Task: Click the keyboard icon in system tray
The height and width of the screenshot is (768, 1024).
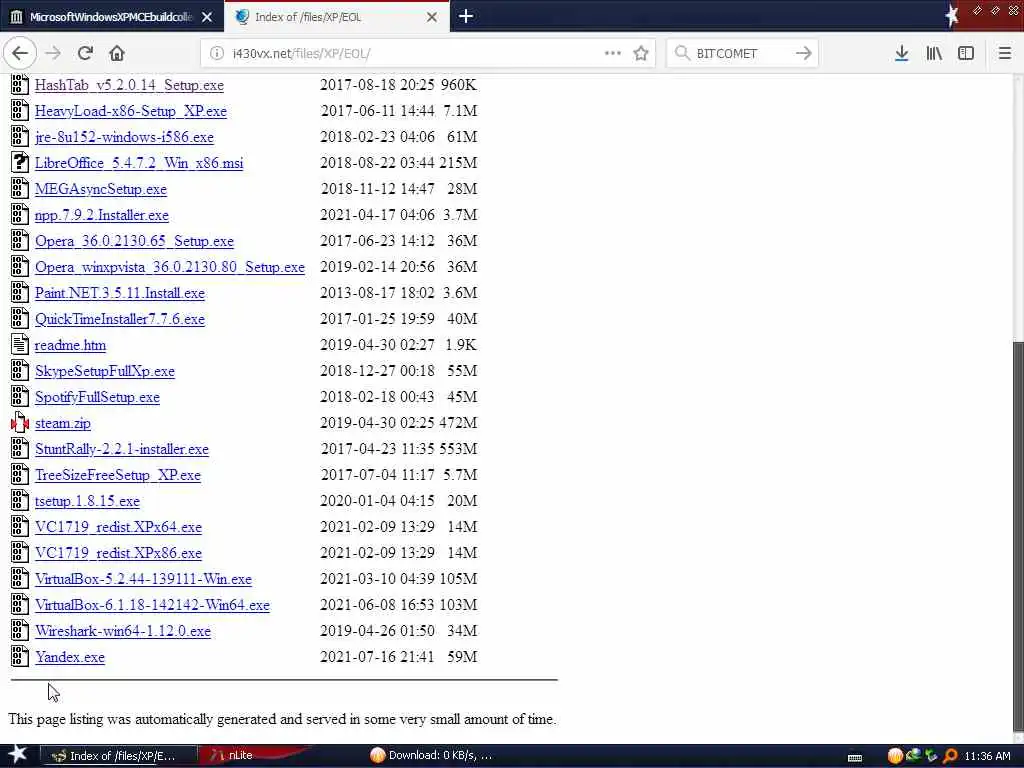Action: tap(854, 758)
